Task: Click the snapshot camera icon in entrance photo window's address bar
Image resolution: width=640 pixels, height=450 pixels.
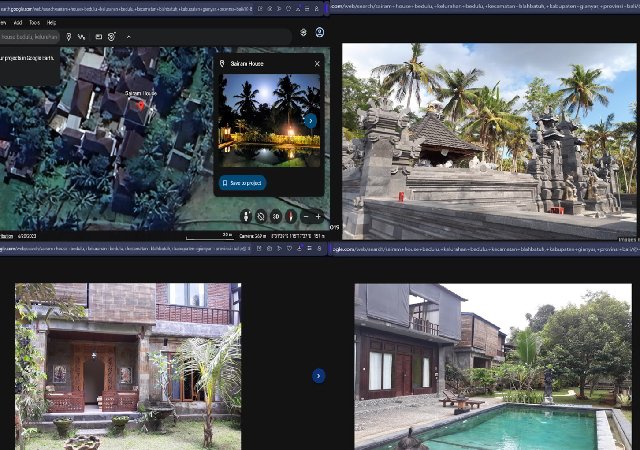Action: (269, 248)
